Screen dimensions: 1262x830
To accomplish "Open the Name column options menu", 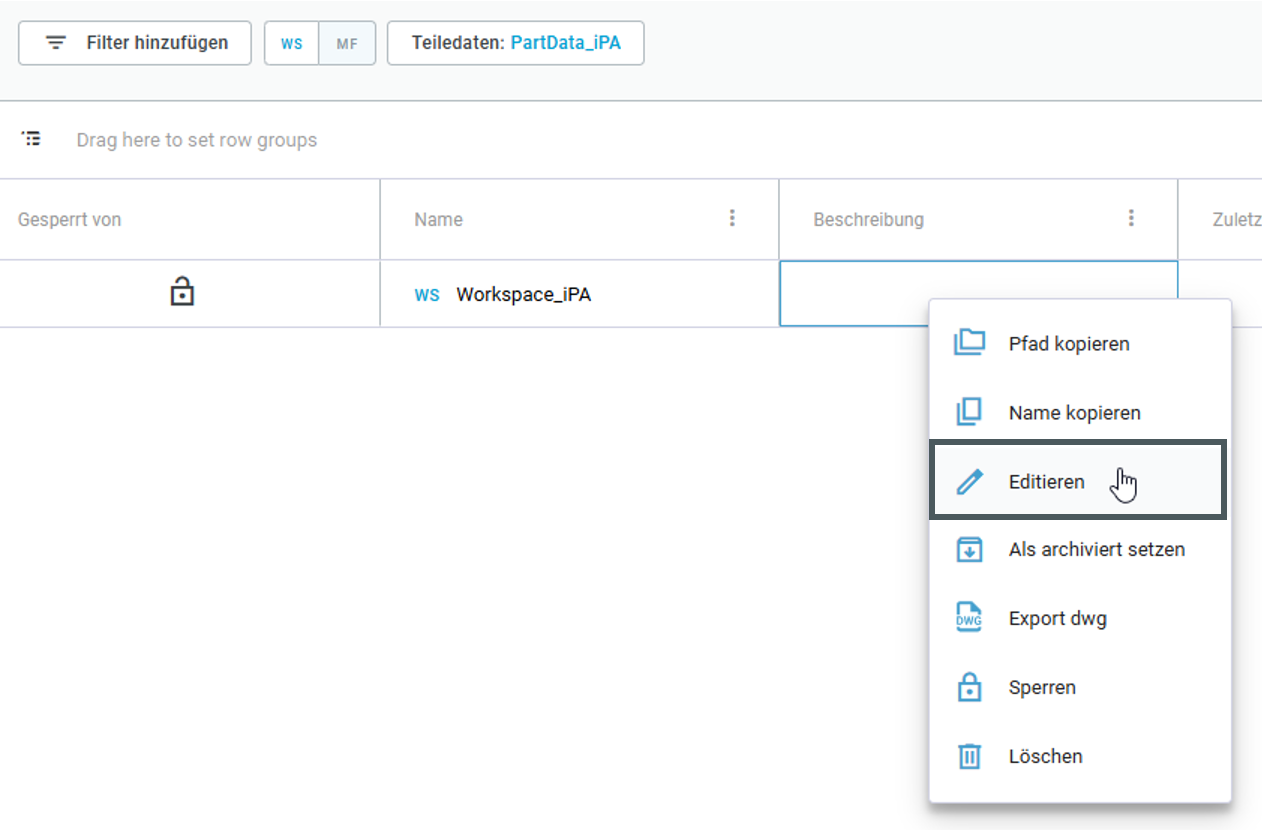I will (x=732, y=218).
